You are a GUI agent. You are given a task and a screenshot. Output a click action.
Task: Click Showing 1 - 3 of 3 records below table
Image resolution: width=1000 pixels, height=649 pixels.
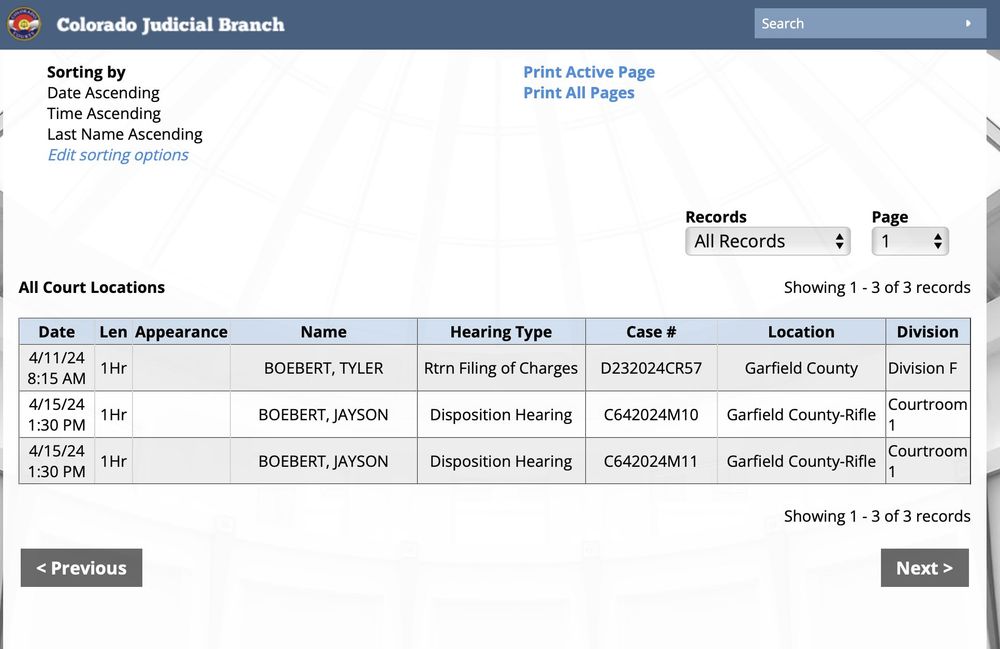[x=877, y=516]
